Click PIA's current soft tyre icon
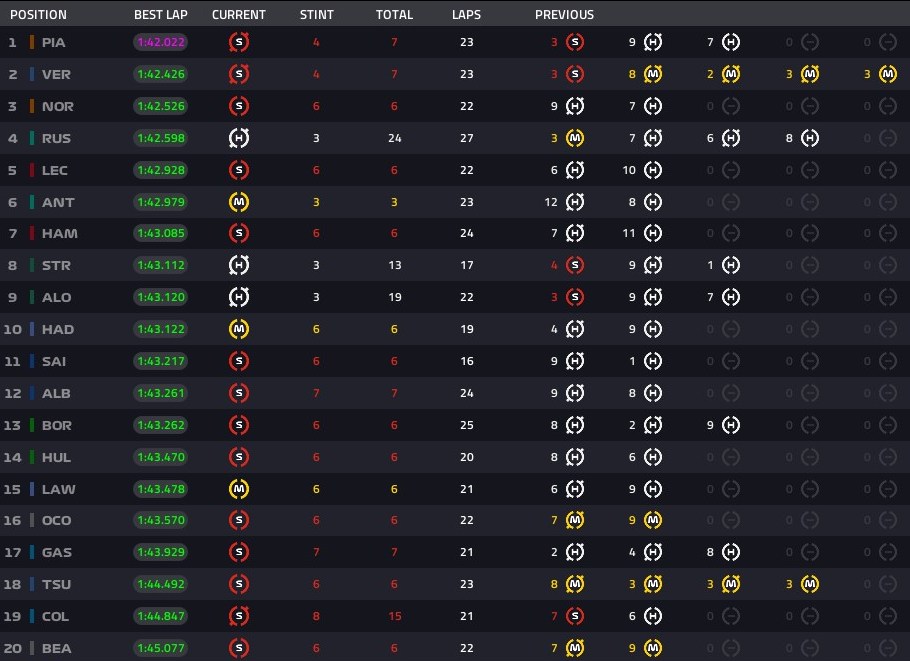This screenshot has width=910, height=661. coord(239,42)
